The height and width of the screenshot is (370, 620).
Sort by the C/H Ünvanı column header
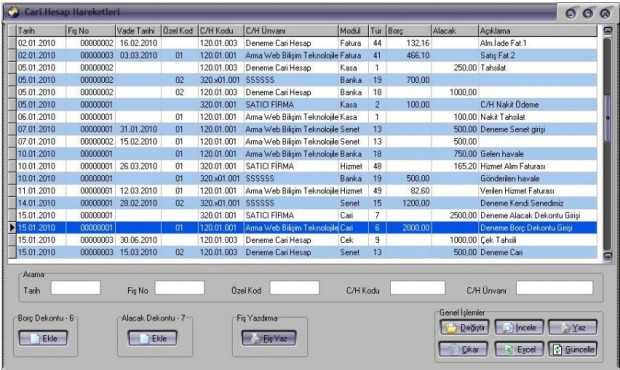[x=291, y=30]
